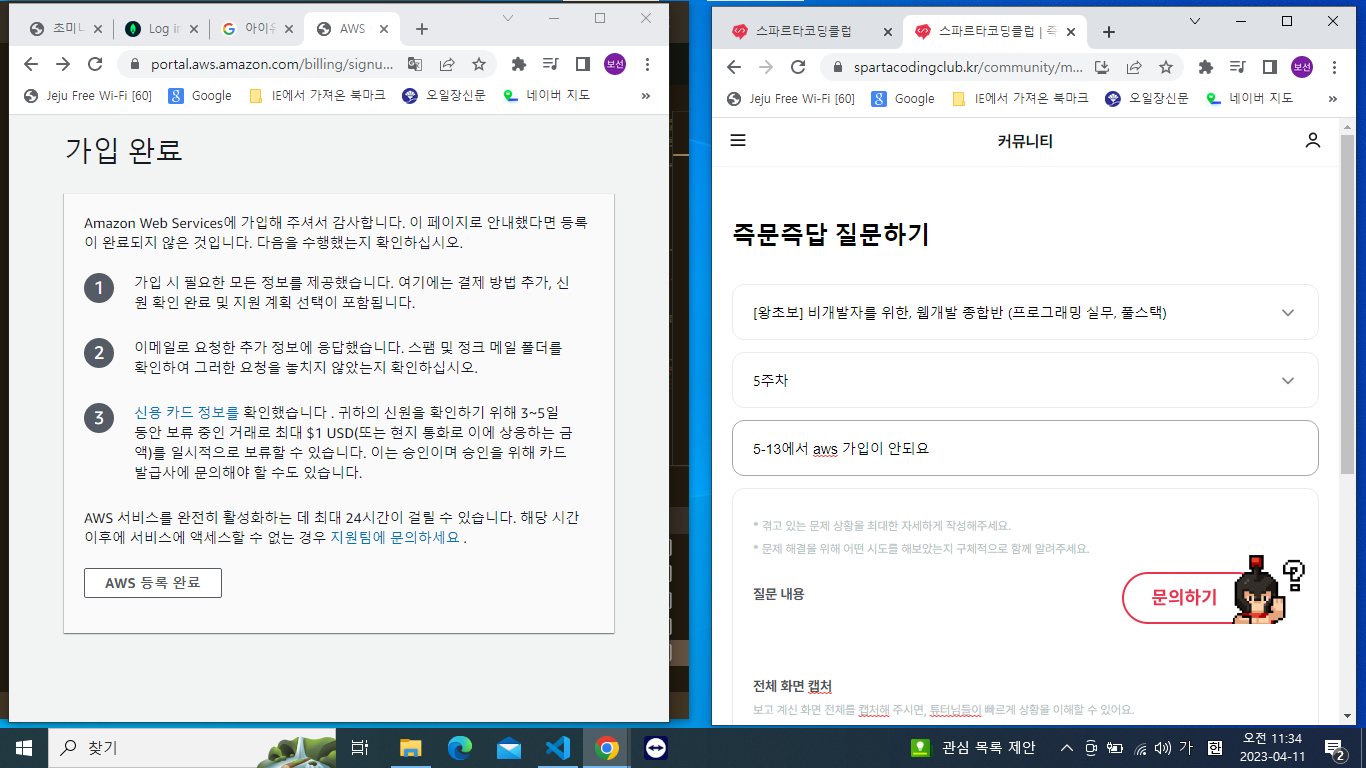Click share icon in Sparta address bar
The image size is (1366, 768).
tap(1134, 67)
